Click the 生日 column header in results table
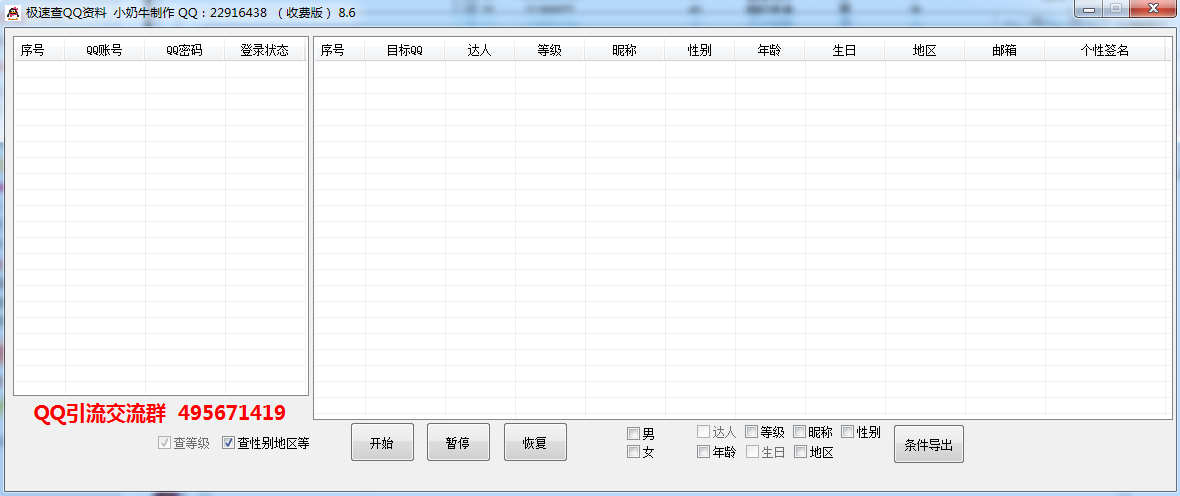The width and height of the screenshot is (1180, 496). pos(844,50)
